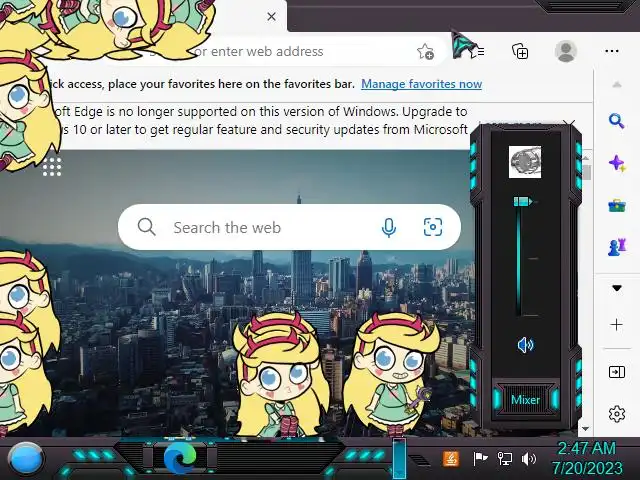Click the Search the web box
Screen dimensions: 640x480
[x=289, y=227]
